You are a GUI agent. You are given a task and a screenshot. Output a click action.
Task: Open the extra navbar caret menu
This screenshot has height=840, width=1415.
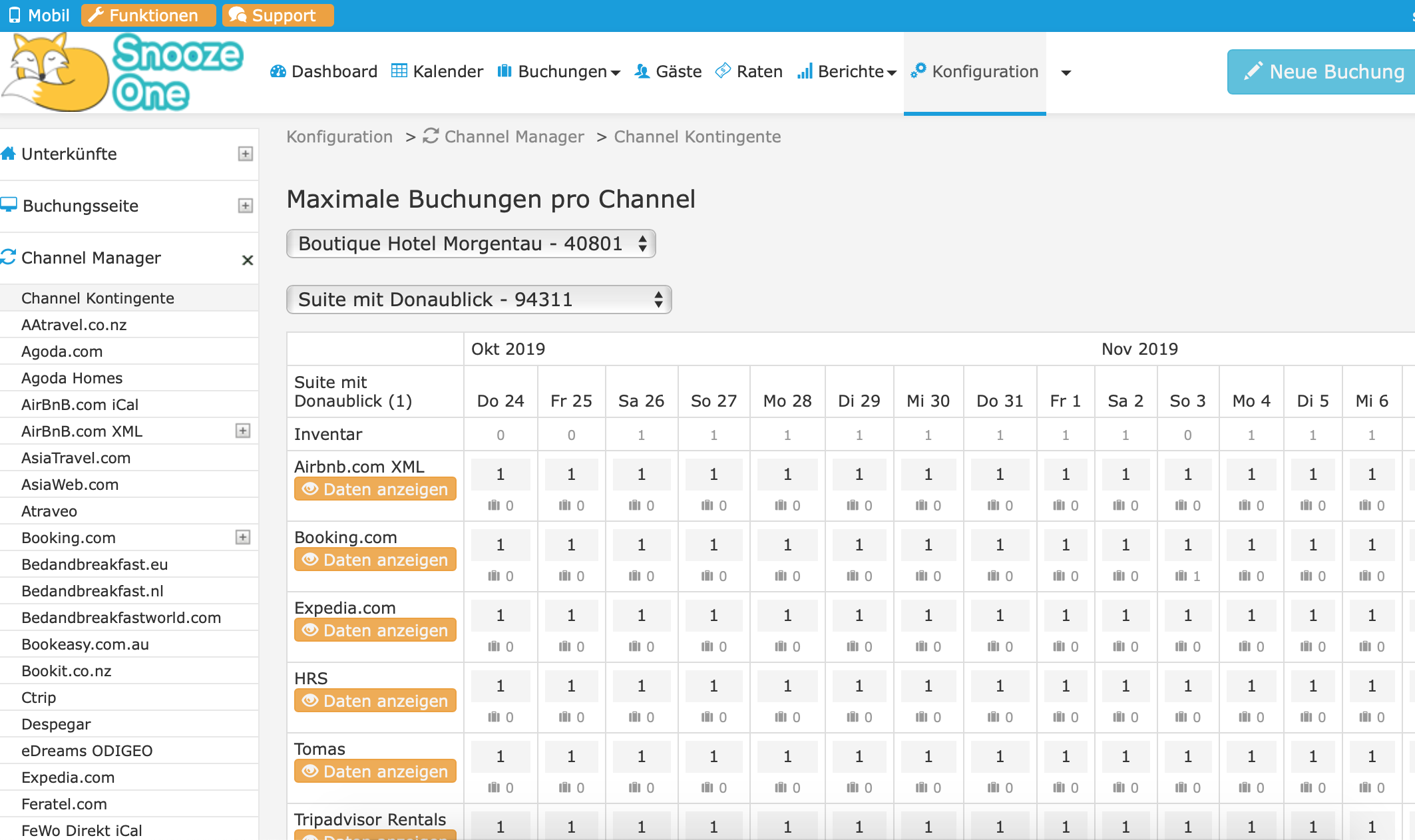click(x=1066, y=73)
